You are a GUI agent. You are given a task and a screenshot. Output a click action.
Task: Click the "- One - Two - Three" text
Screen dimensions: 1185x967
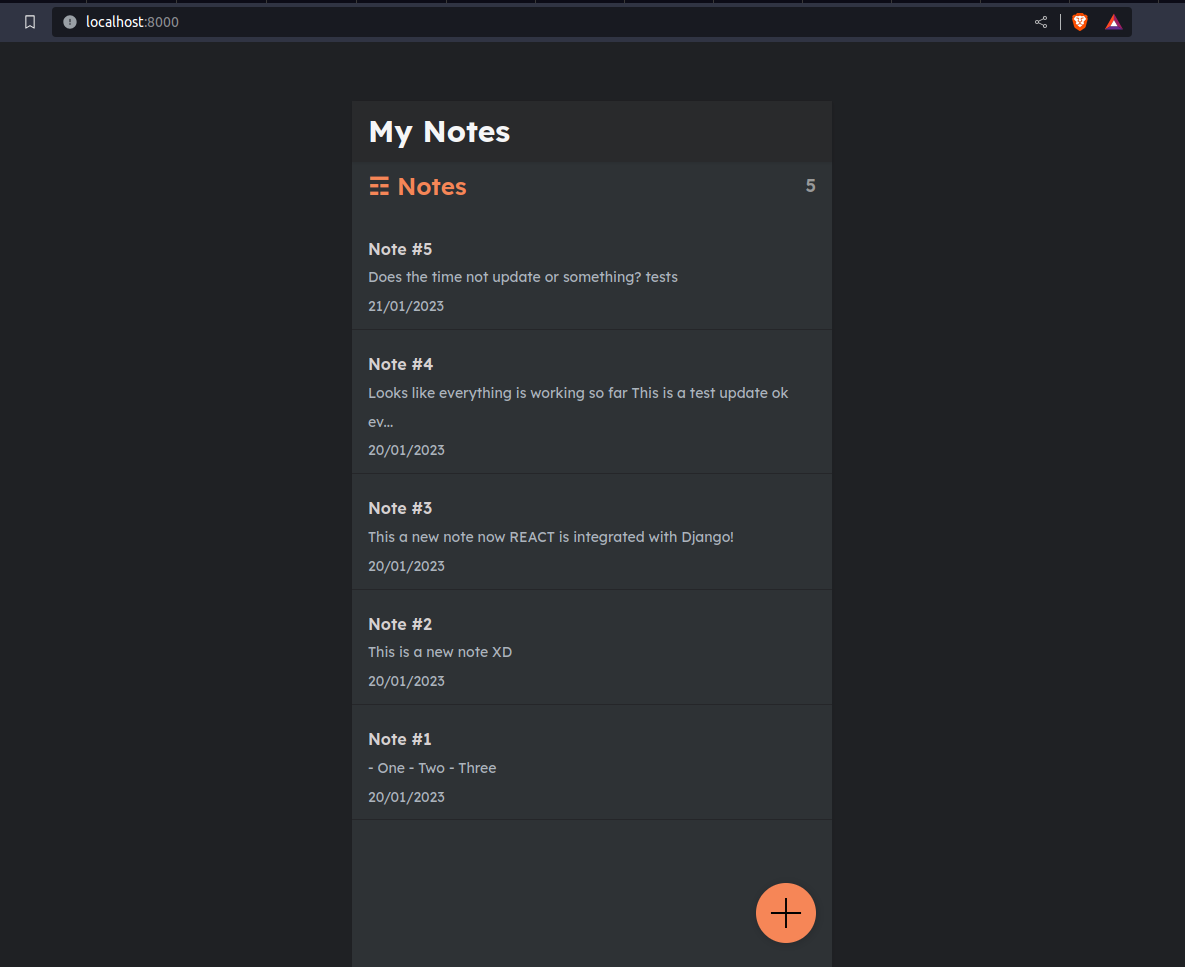tap(432, 768)
